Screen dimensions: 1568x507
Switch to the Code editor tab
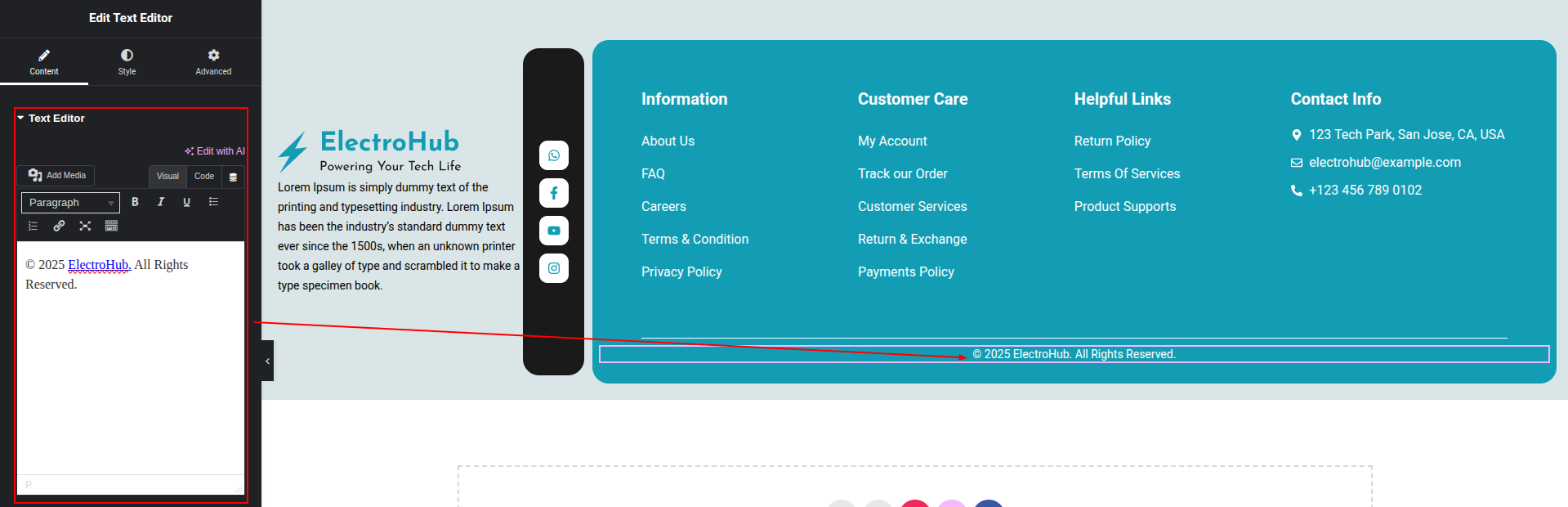(x=203, y=177)
